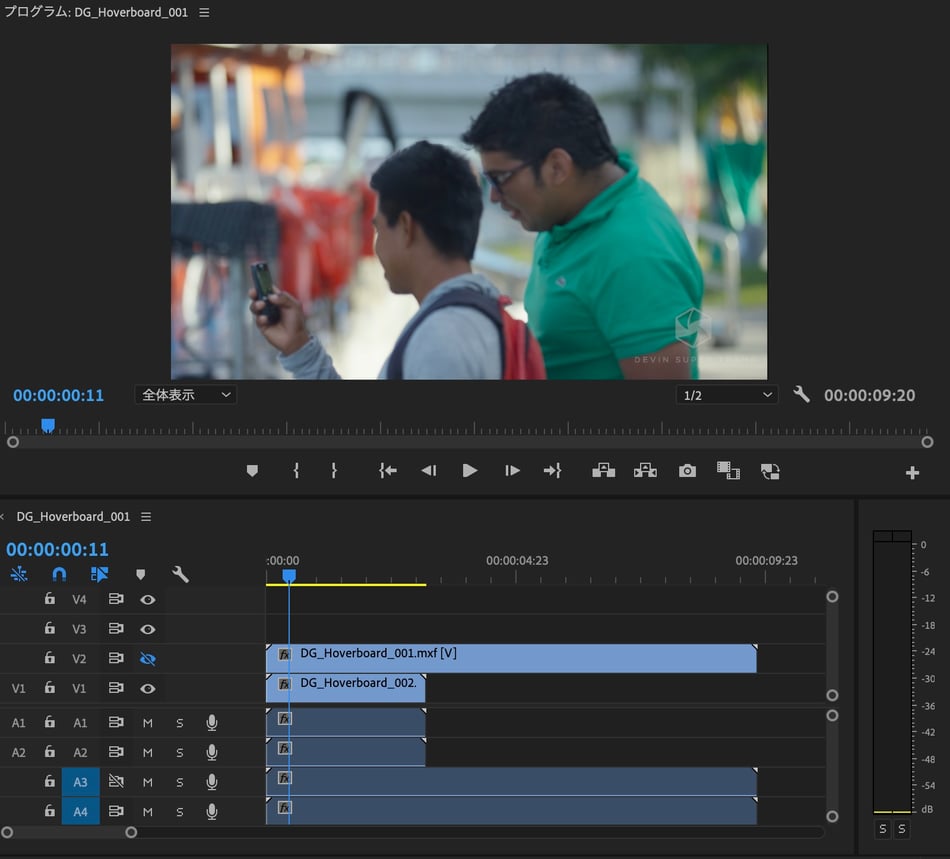Show the hidden V2 track output
The image size is (950, 859).
148,659
